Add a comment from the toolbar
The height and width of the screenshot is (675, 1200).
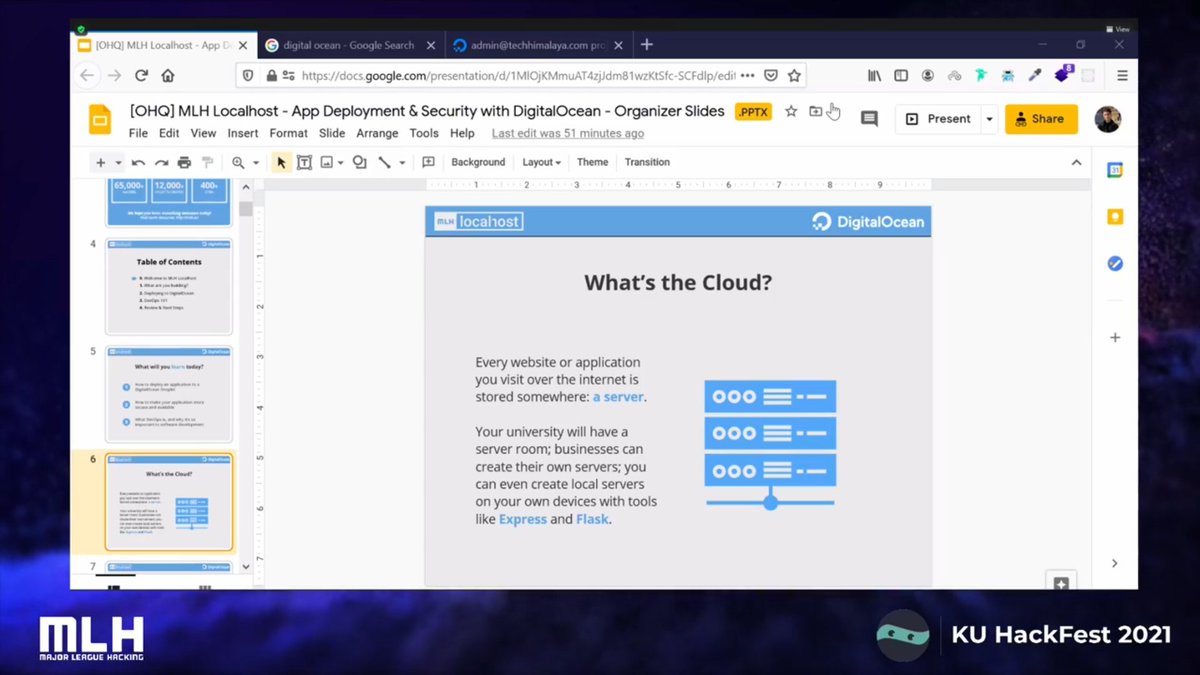429,162
